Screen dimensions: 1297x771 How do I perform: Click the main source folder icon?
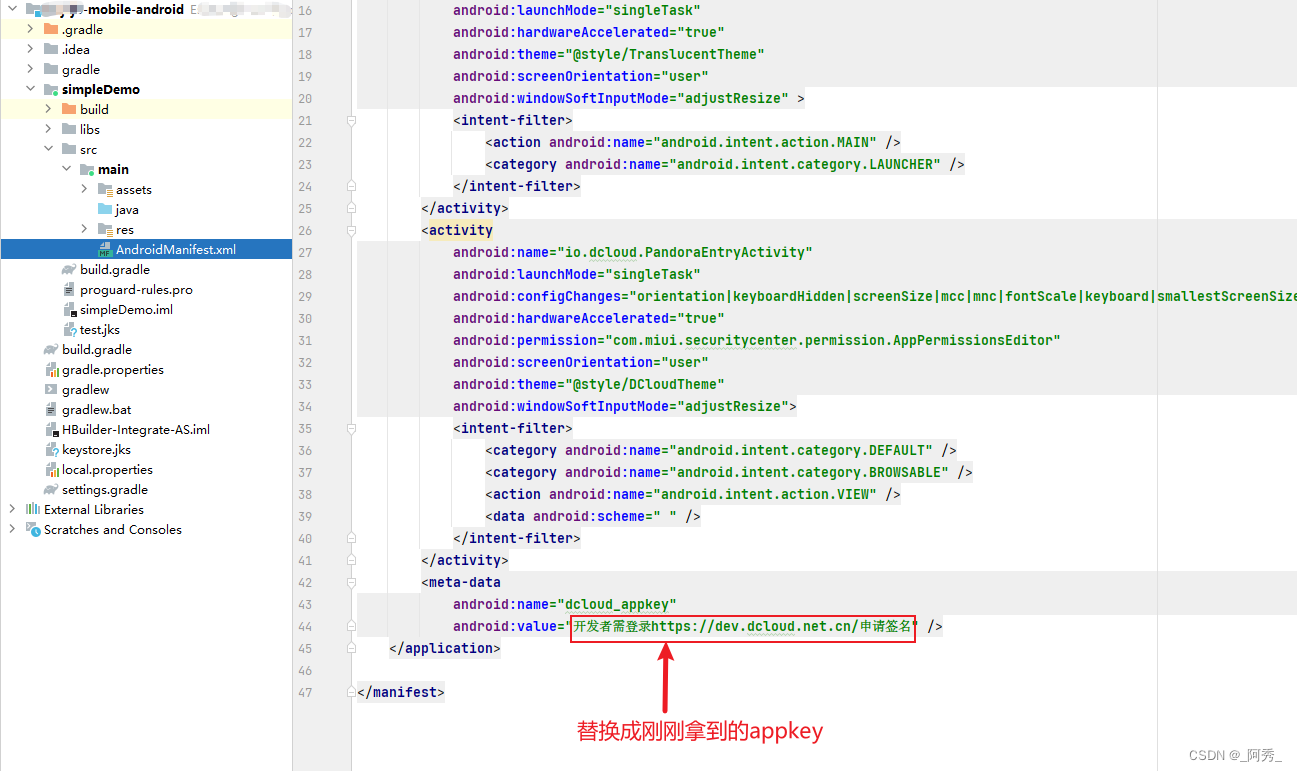[x=87, y=169]
